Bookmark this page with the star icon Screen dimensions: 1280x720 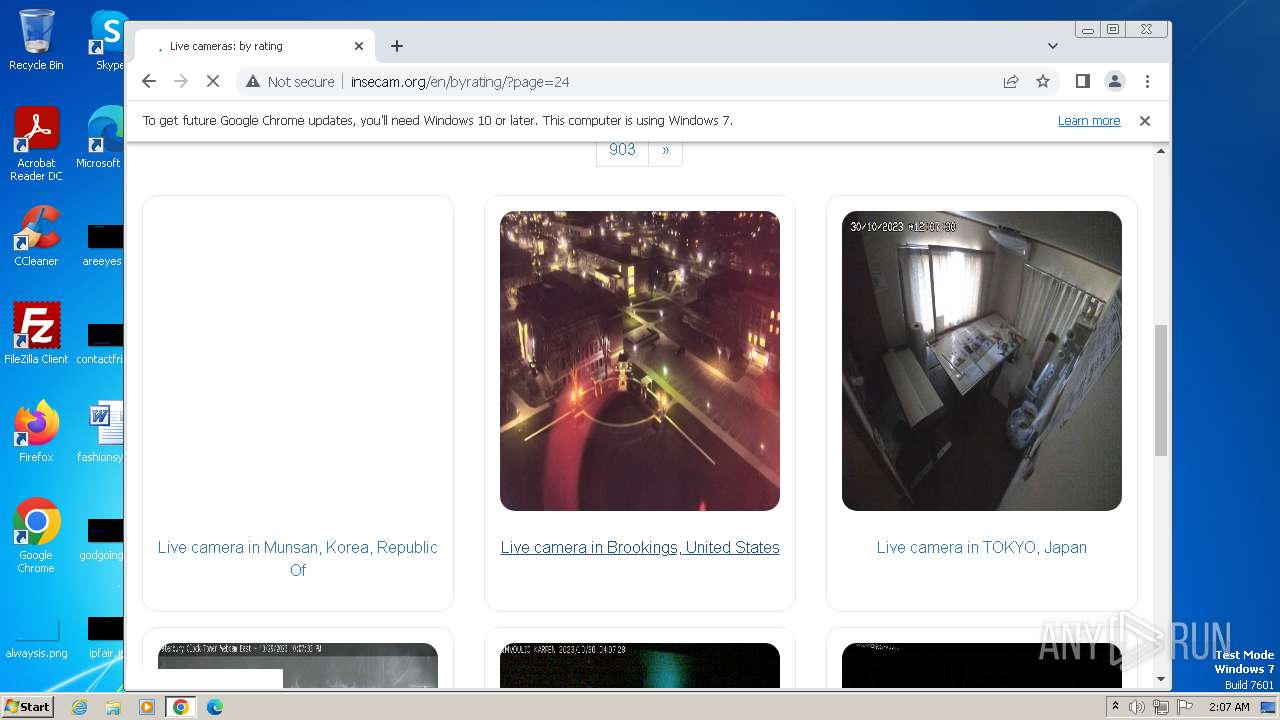tap(1043, 82)
